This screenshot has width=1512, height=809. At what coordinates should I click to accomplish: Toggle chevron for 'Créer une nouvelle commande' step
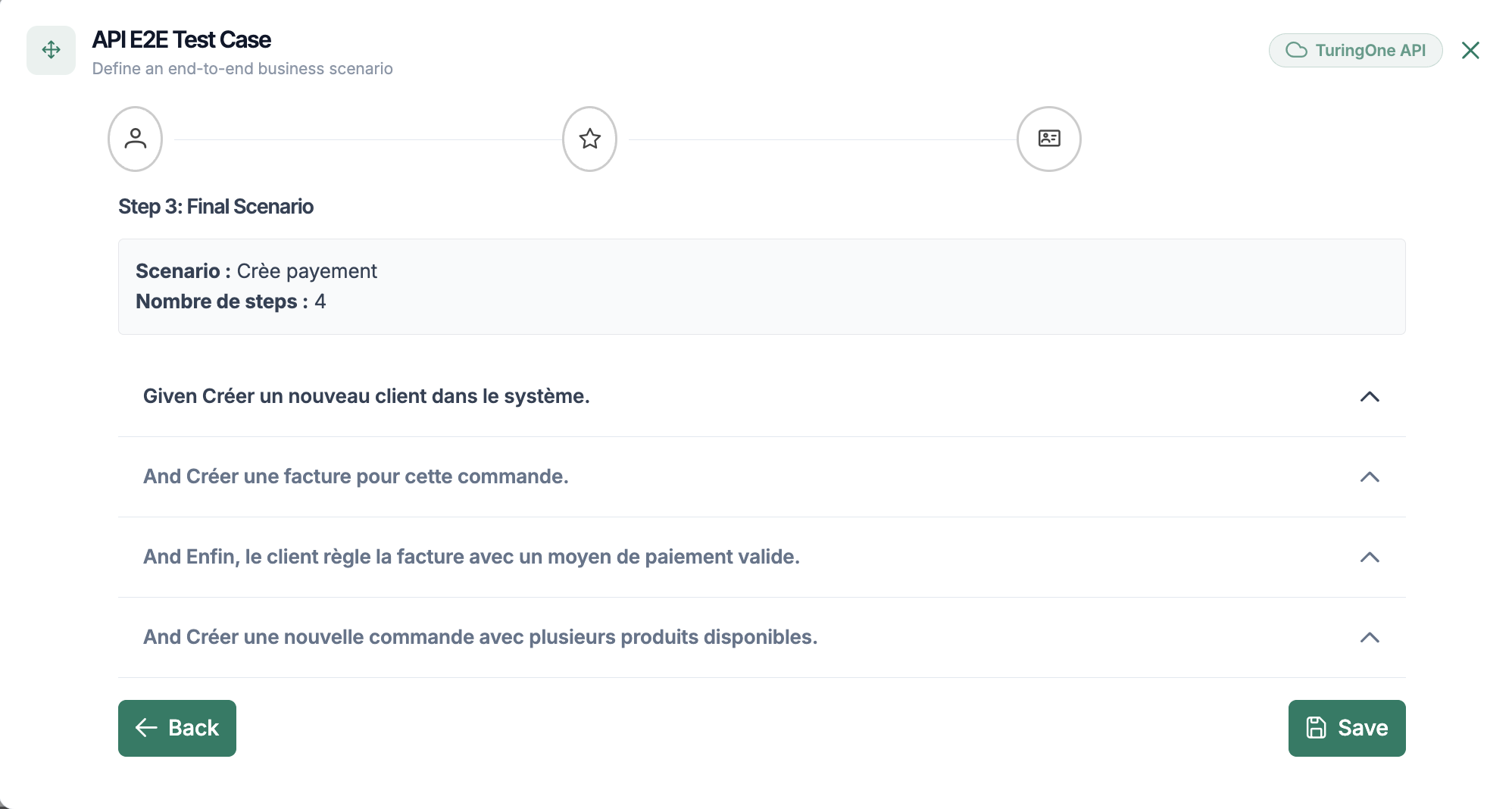click(x=1370, y=638)
